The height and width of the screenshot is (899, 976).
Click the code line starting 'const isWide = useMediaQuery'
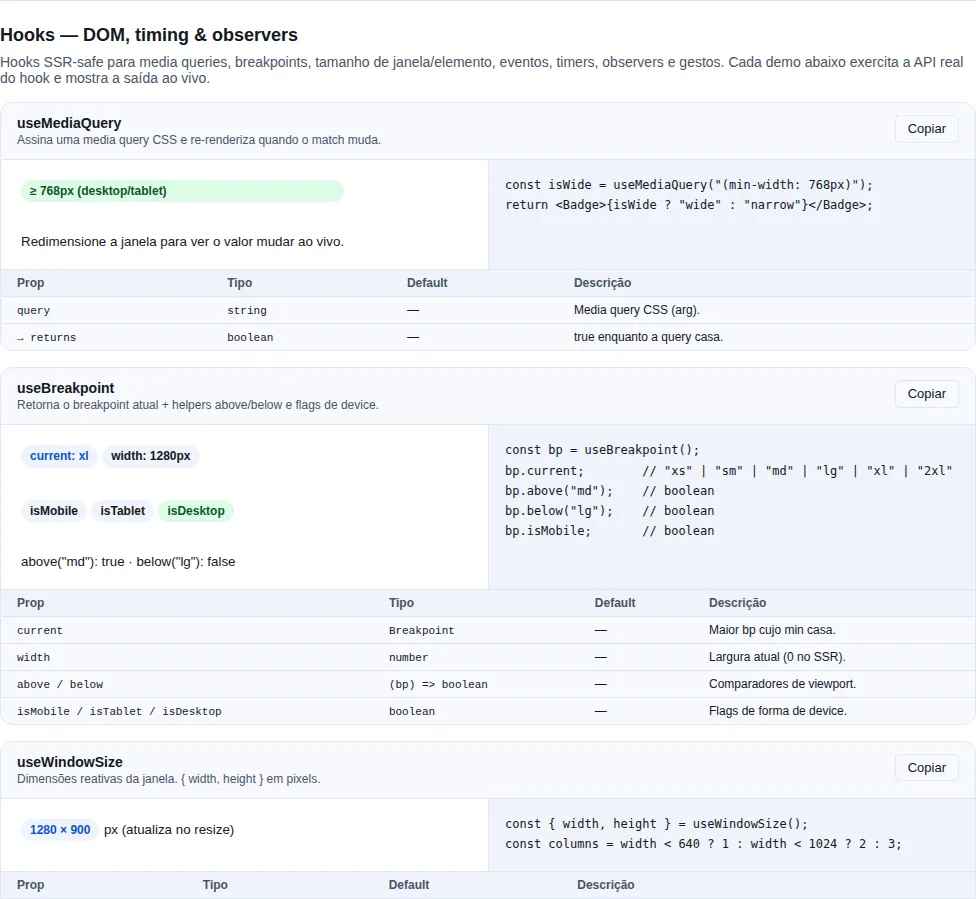[688, 185]
